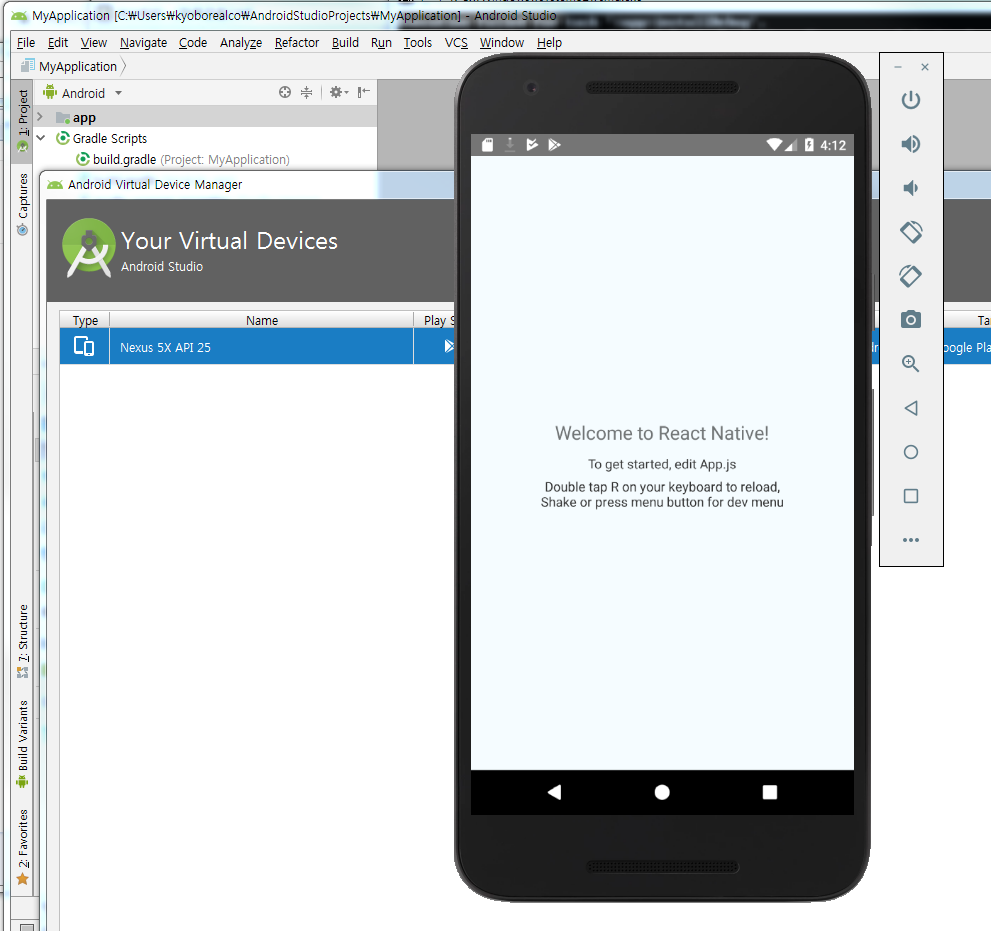Tap Wi-Fi signal icon in phone status bar
The height and width of the screenshot is (931, 991).
click(774, 145)
